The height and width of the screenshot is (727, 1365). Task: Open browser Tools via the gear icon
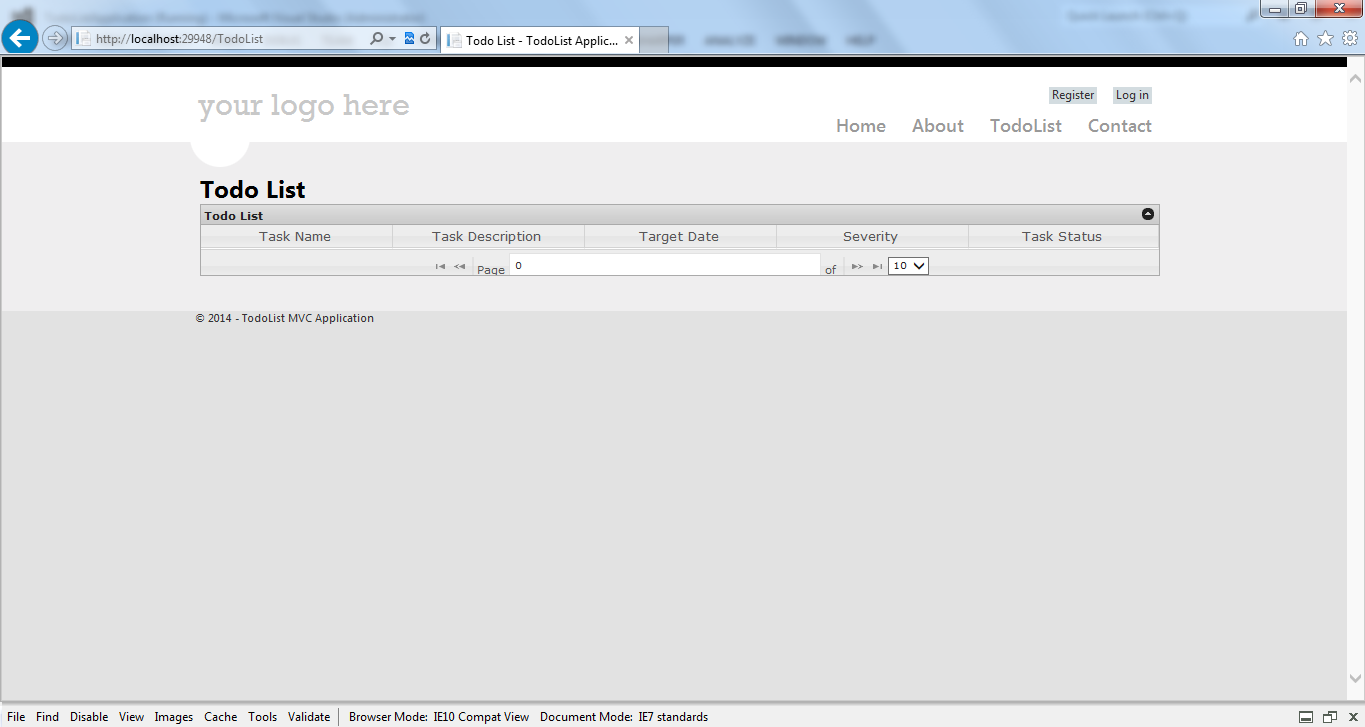pos(1349,38)
